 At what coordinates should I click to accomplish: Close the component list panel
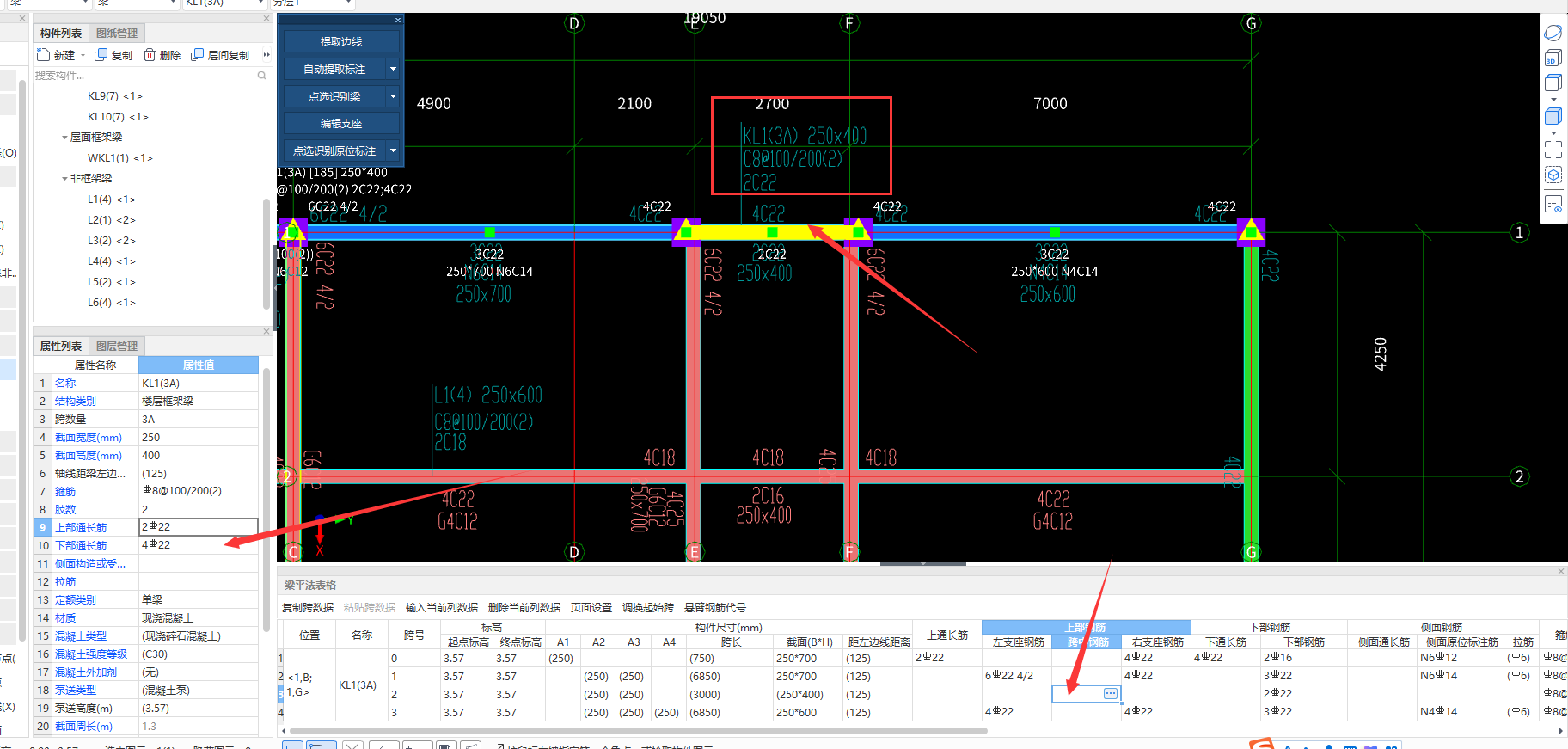tap(266, 17)
